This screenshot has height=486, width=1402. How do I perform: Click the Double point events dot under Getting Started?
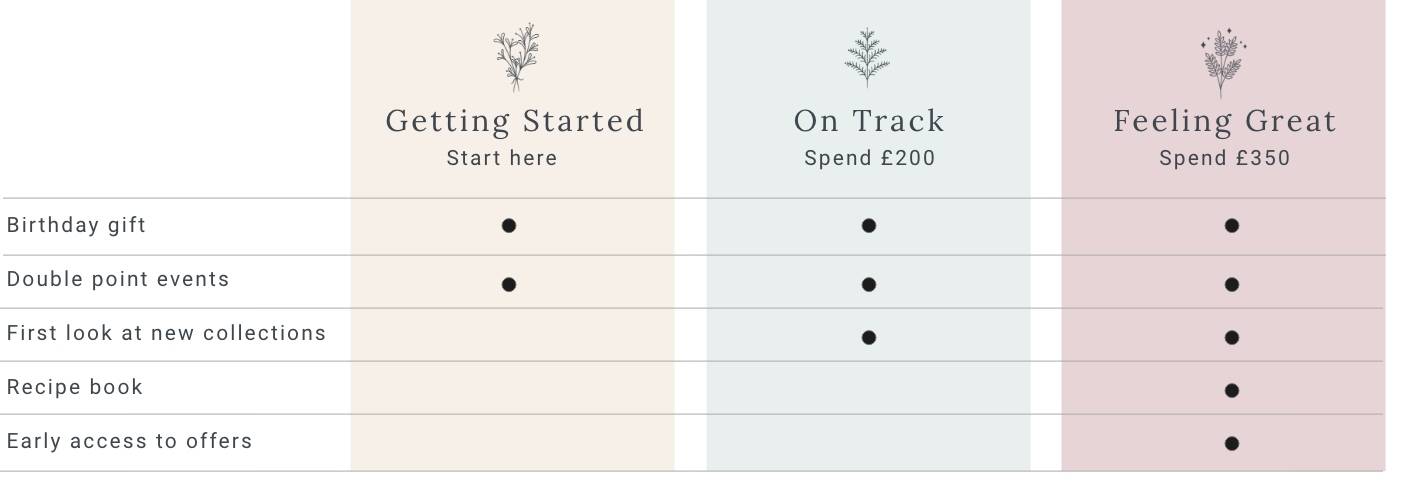pyautogui.click(x=509, y=285)
